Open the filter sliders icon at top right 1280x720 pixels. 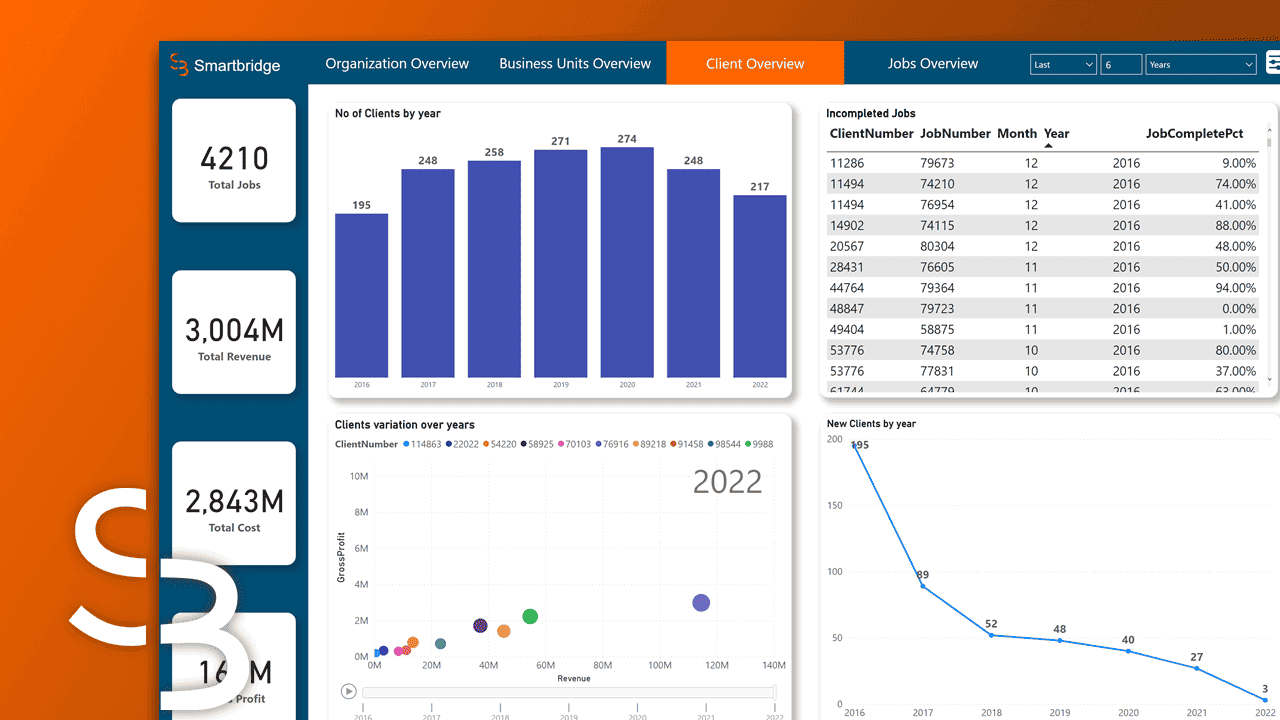1272,64
